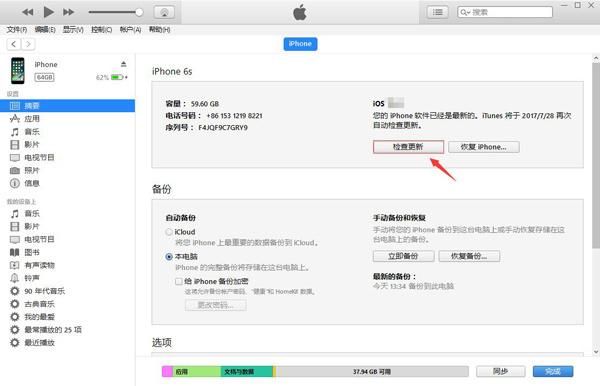600x386 pixels.
Task: Click the capacity value 59.60 GB
Action: coord(205,104)
